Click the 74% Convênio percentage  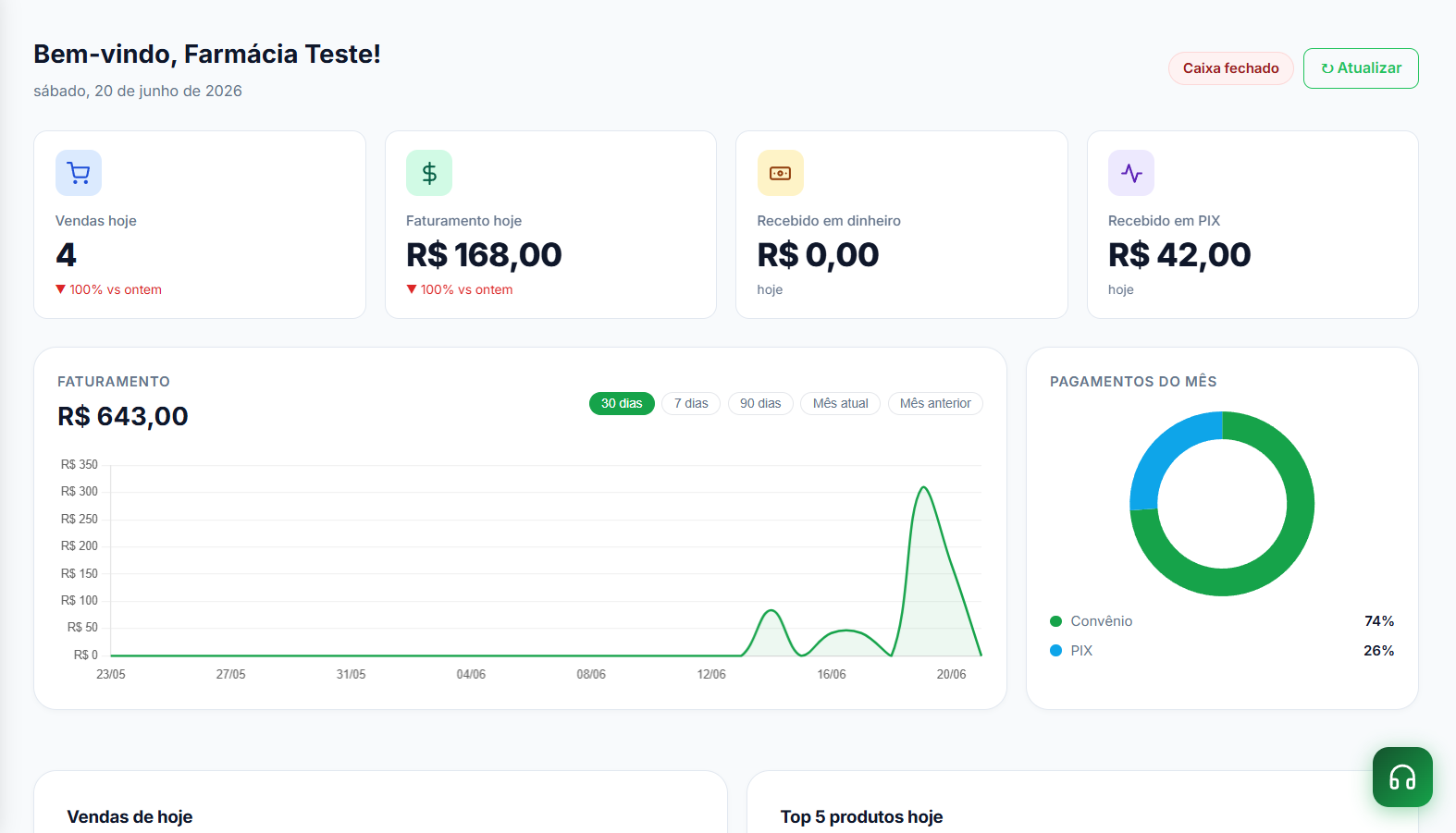(1379, 621)
